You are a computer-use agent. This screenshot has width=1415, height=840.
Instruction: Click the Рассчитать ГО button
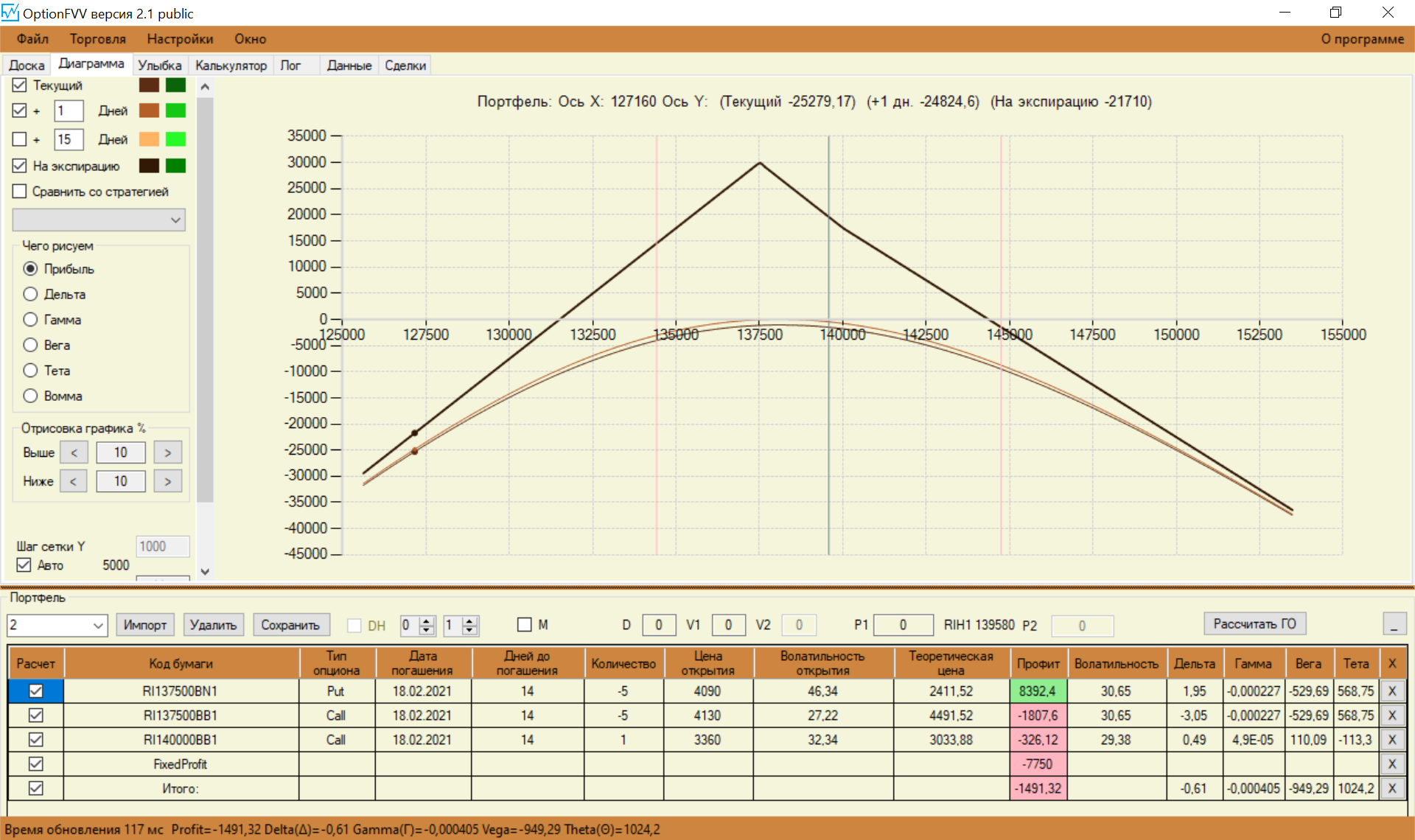click(1254, 624)
